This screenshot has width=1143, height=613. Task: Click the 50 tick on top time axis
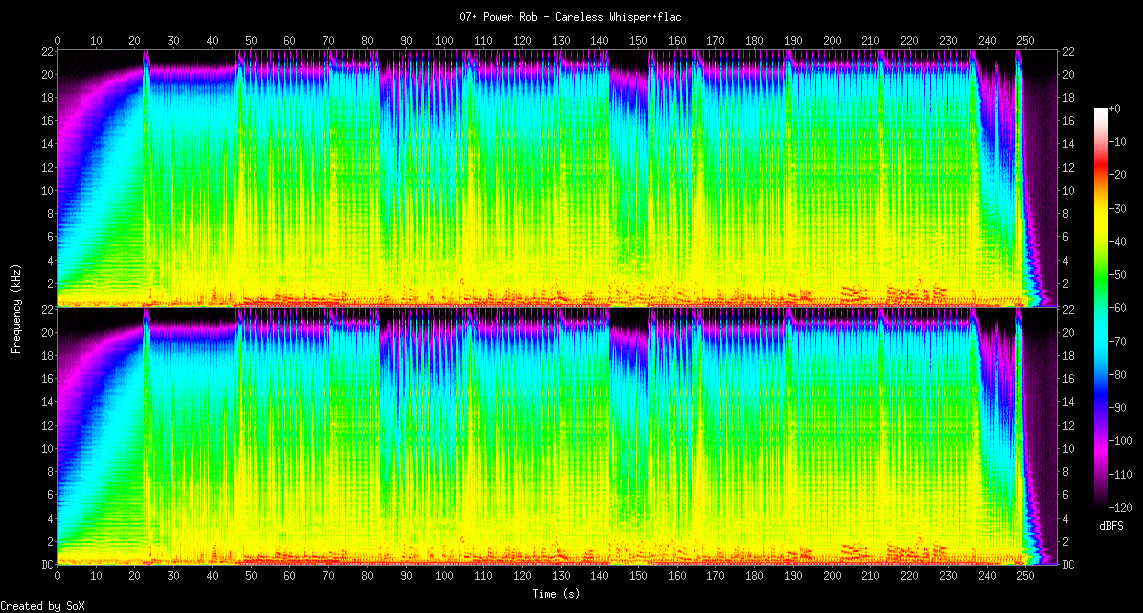coord(251,41)
